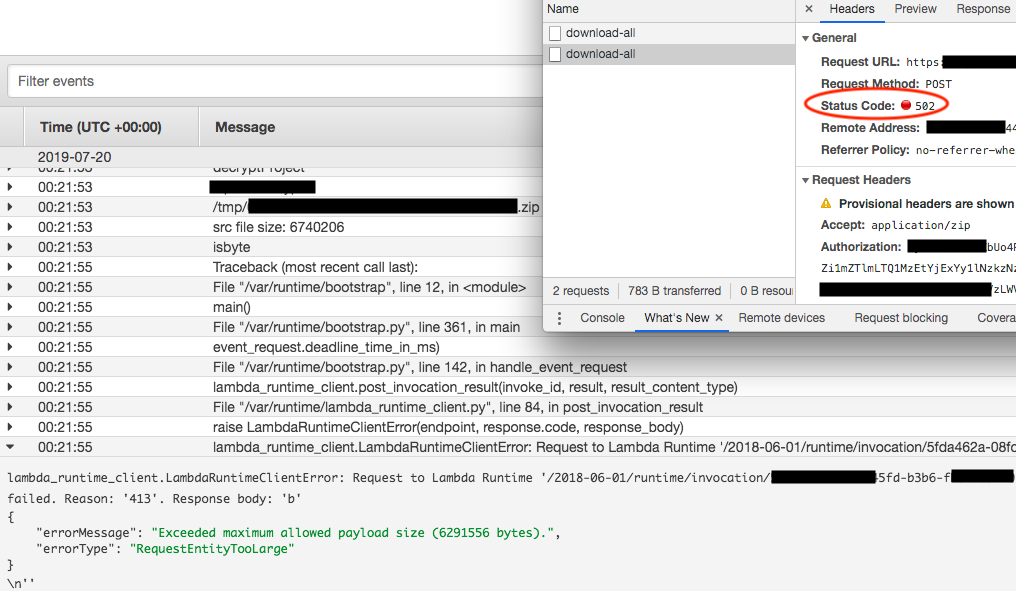Check the first download-all checkbox
This screenshot has width=1016, height=591.
(x=557, y=31)
